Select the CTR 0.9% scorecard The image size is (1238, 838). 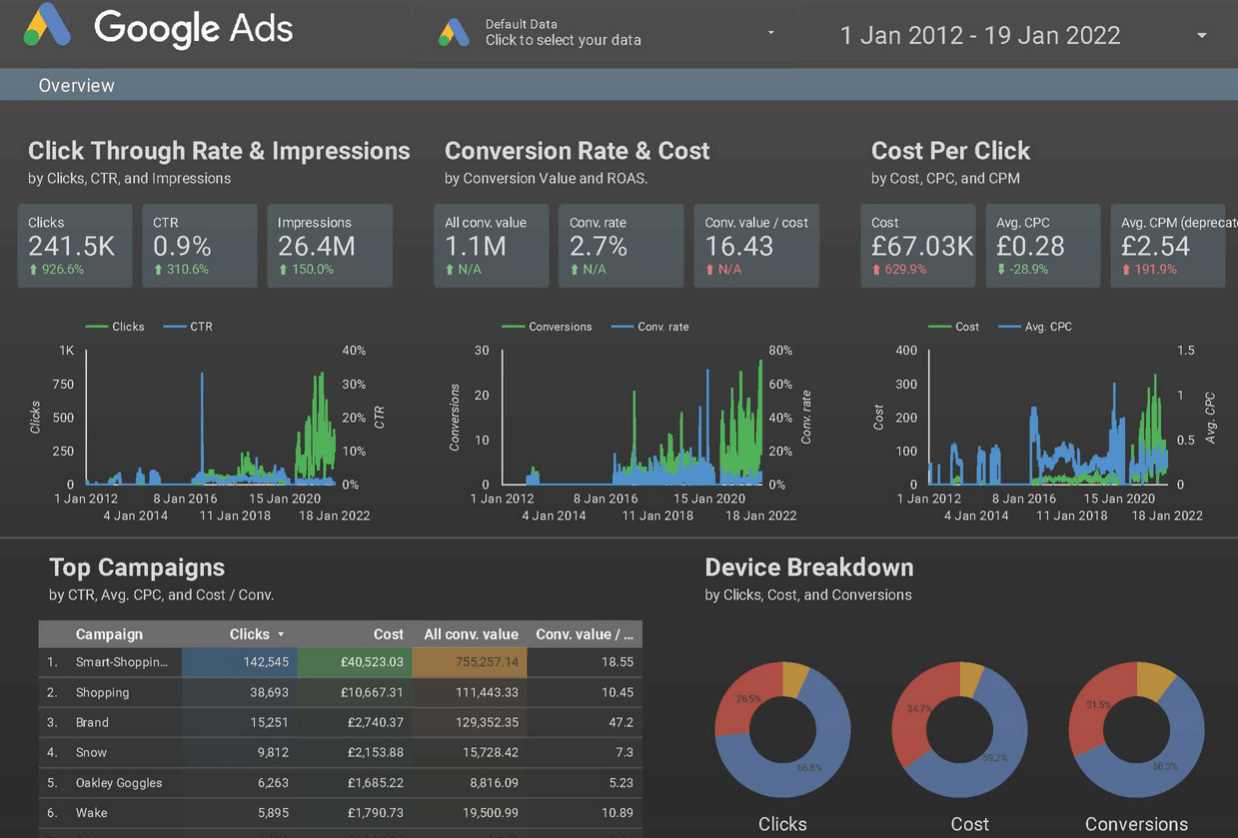[x=199, y=246]
